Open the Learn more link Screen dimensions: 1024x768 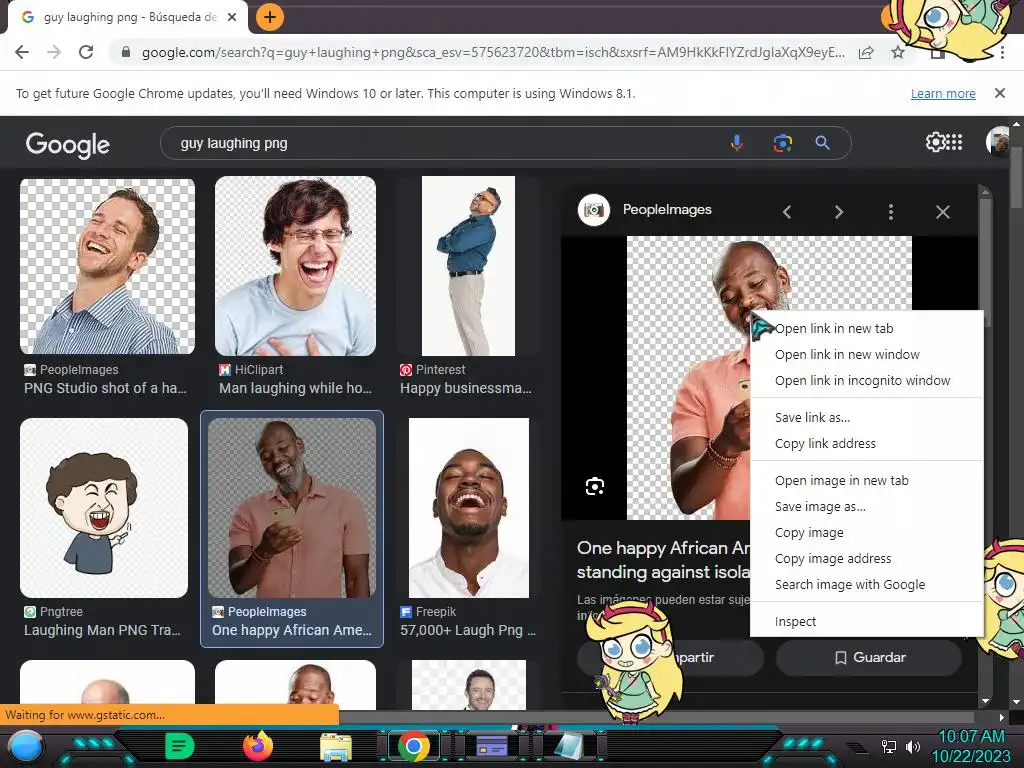pyautogui.click(x=943, y=93)
